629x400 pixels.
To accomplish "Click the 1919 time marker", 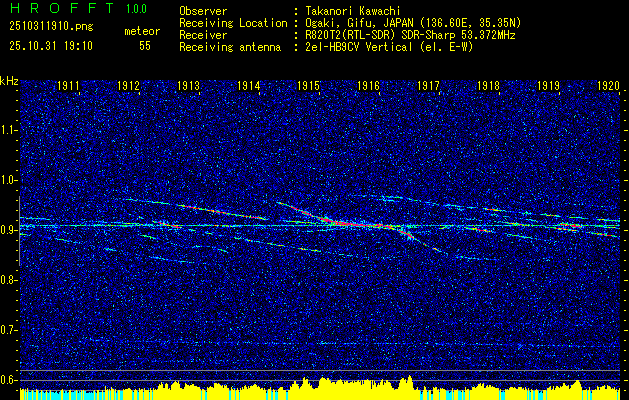I will click(548, 85).
